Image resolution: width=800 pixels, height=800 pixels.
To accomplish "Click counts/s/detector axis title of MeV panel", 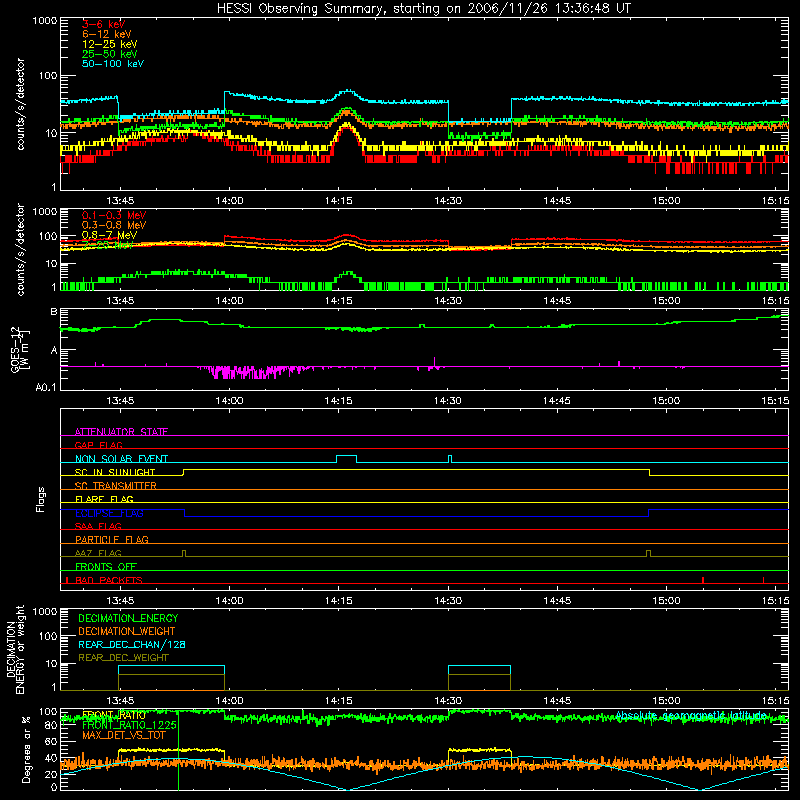I will (20, 249).
